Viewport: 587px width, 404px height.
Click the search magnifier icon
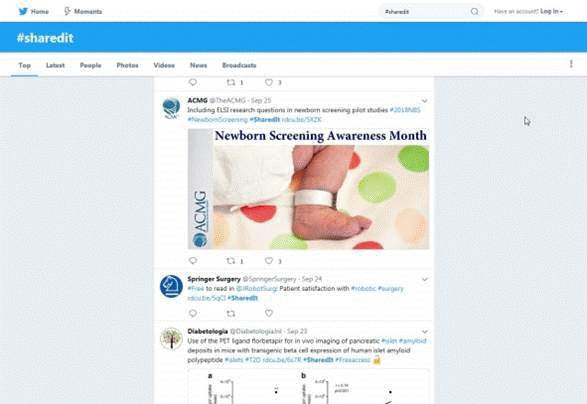(x=474, y=12)
